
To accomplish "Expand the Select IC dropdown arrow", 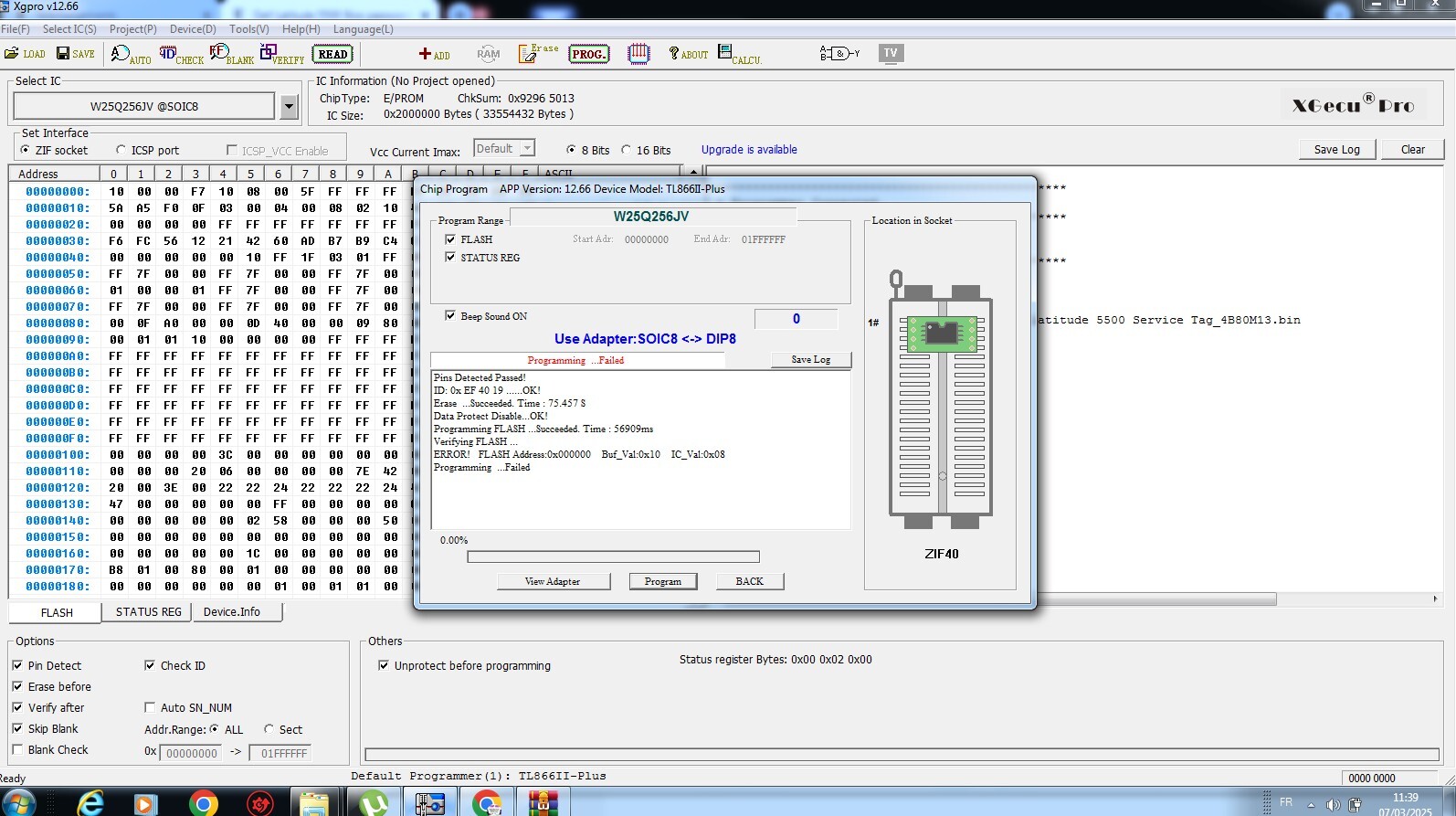I will [x=289, y=107].
